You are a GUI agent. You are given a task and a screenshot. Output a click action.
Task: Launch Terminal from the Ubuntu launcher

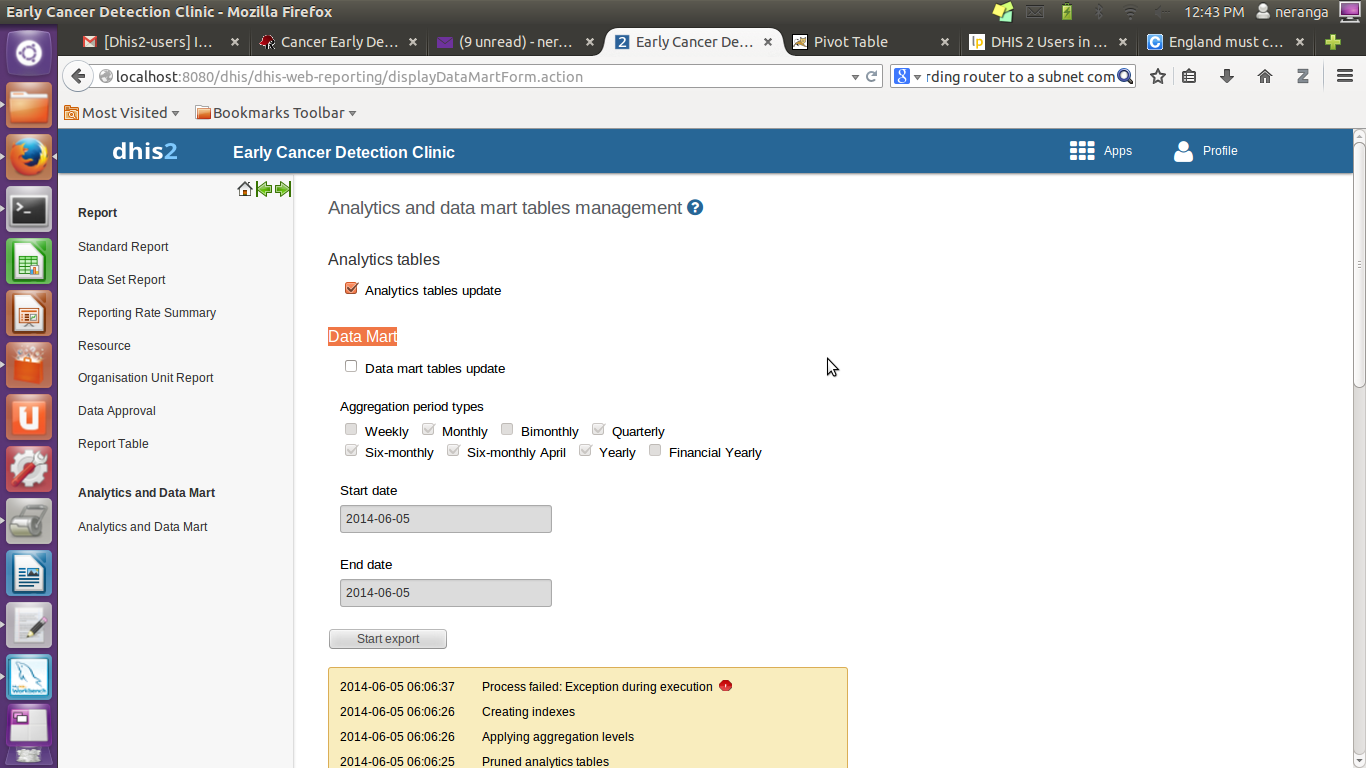point(29,208)
